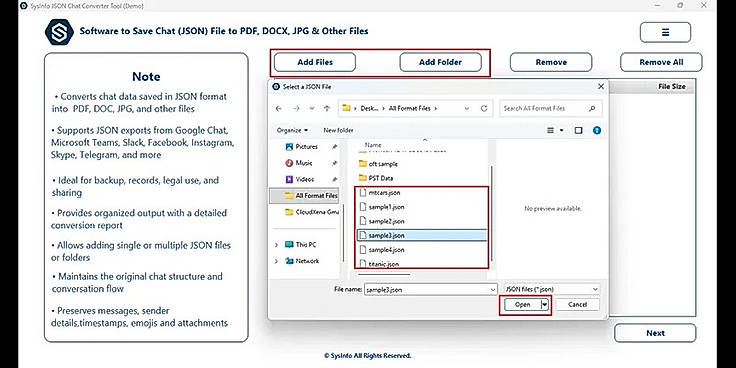Click the Remove button

coord(551,62)
